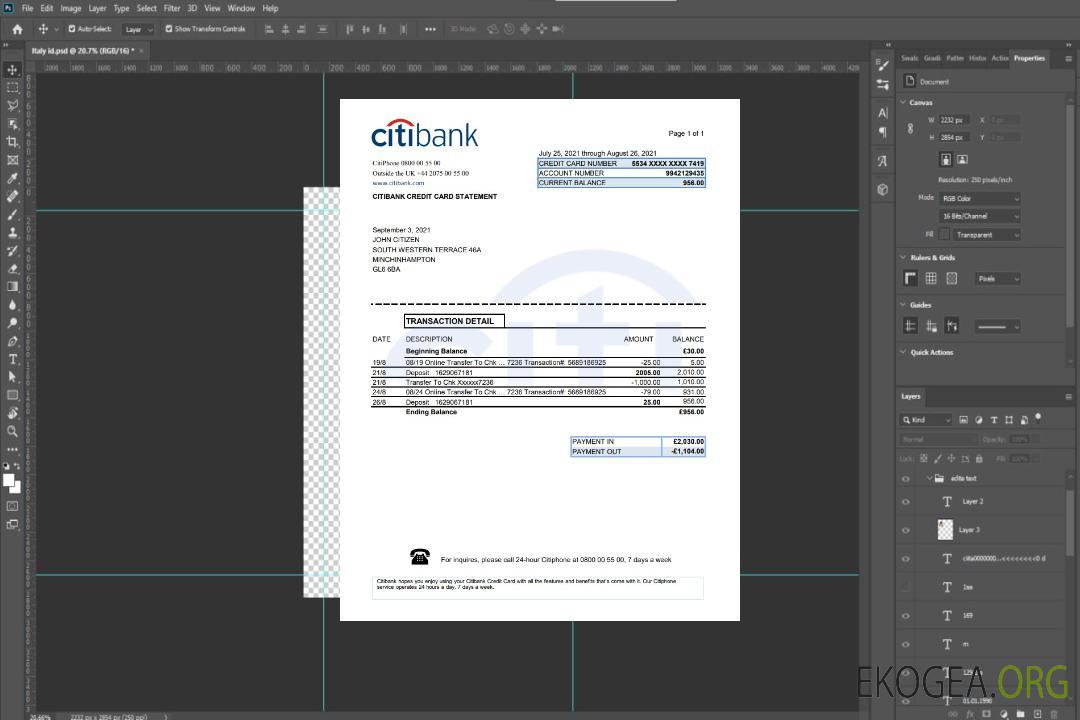Image resolution: width=1080 pixels, height=720 pixels.
Task: Hide the '169' text layer
Action: [x=906, y=616]
